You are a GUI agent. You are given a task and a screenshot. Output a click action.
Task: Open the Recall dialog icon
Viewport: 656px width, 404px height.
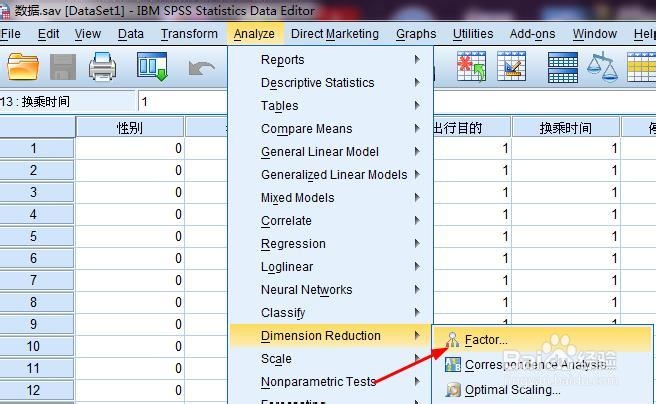click(x=152, y=66)
